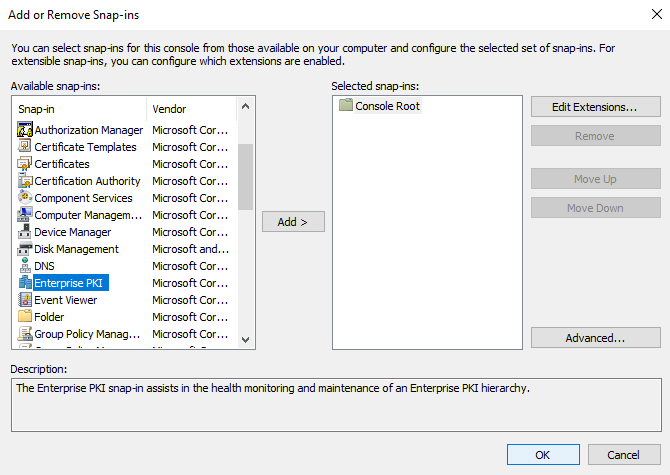This screenshot has height=475, width=670.
Task: Click the Certificate Templates icon
Action: tap(26, 147)
